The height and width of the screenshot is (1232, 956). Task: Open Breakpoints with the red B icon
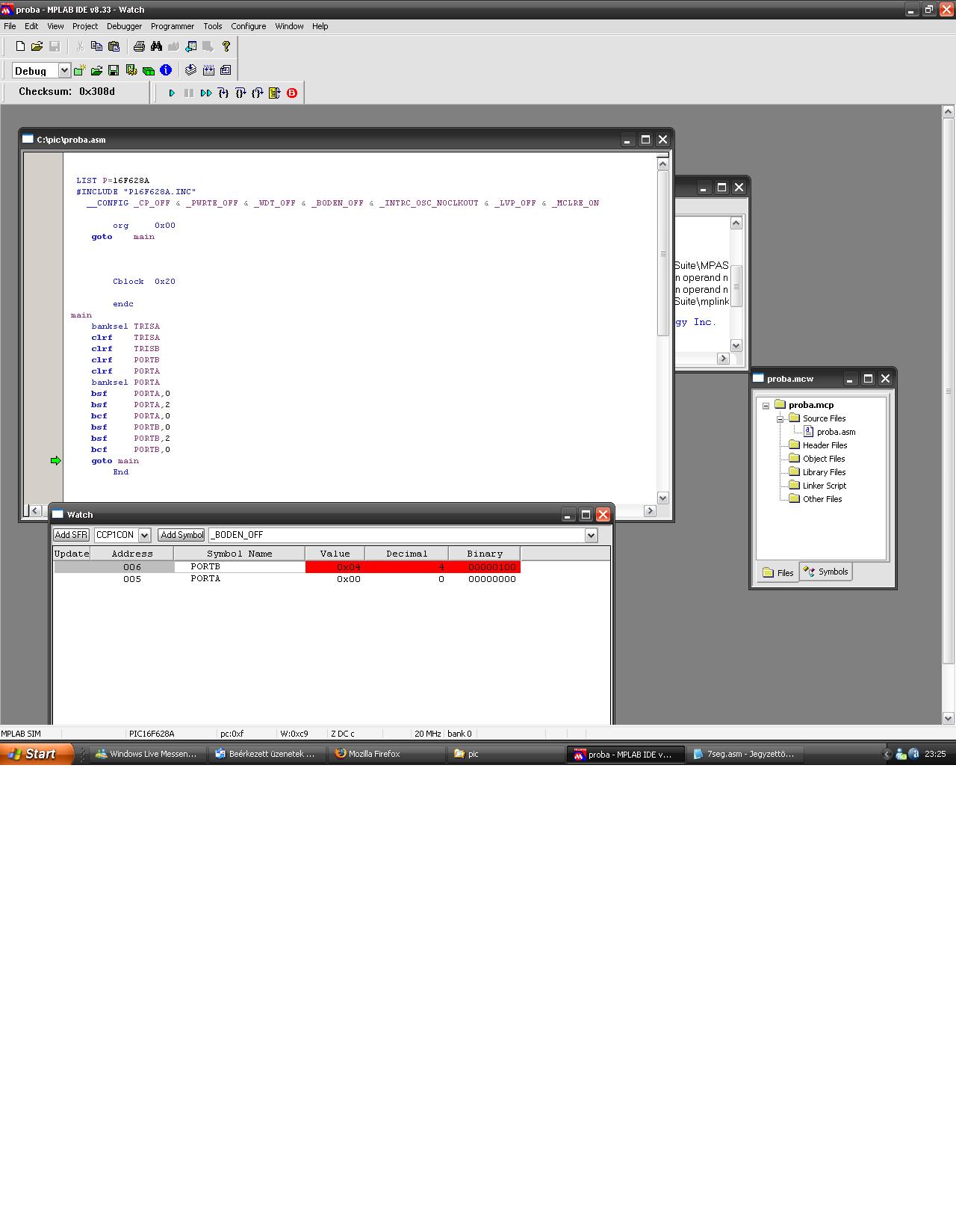tap(292, 93)
